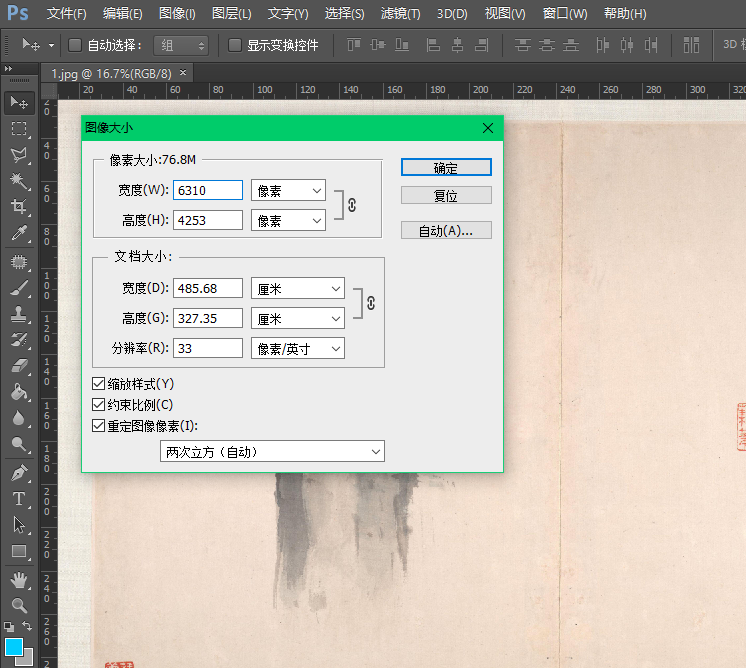Swap foreground and background colors
The height and width of the screenshot is (668, 746).
tap(27, 626)
